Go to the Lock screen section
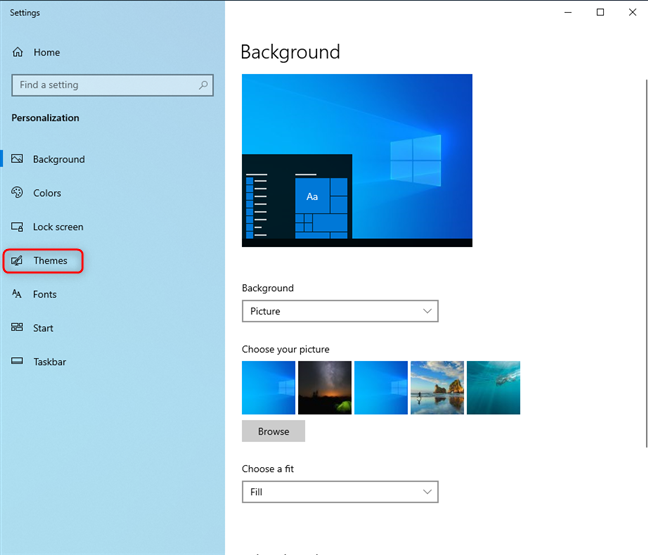 pyautogui.click(x=58, y=227)
